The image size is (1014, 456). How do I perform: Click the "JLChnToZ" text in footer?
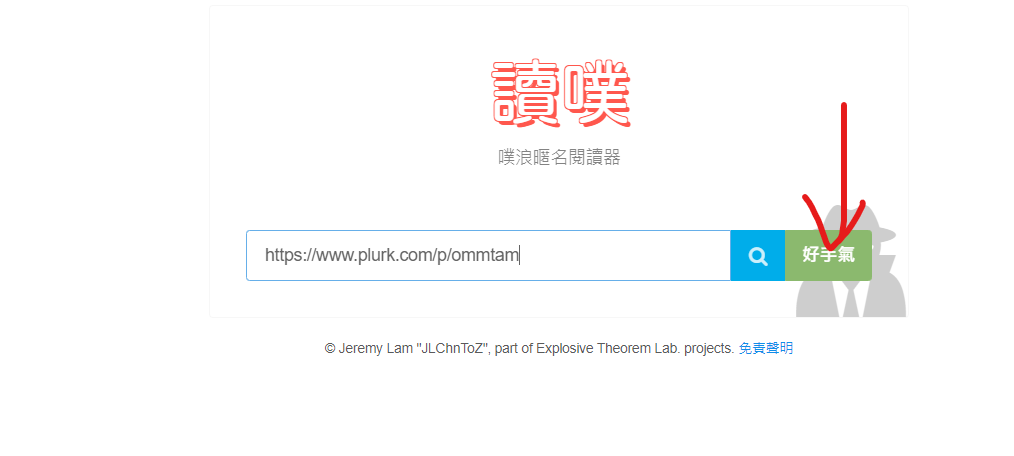pos(452,349)
